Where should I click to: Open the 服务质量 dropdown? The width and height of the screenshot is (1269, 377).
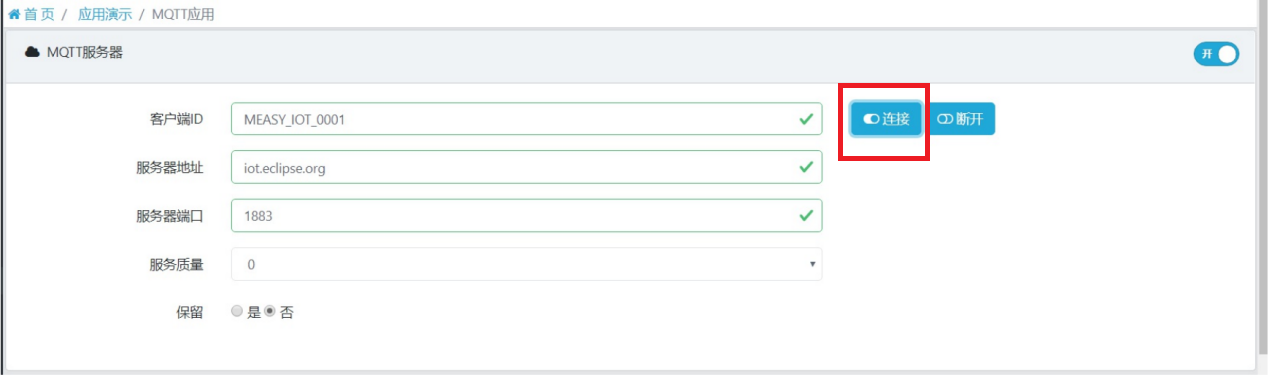(x=526, y=264)
